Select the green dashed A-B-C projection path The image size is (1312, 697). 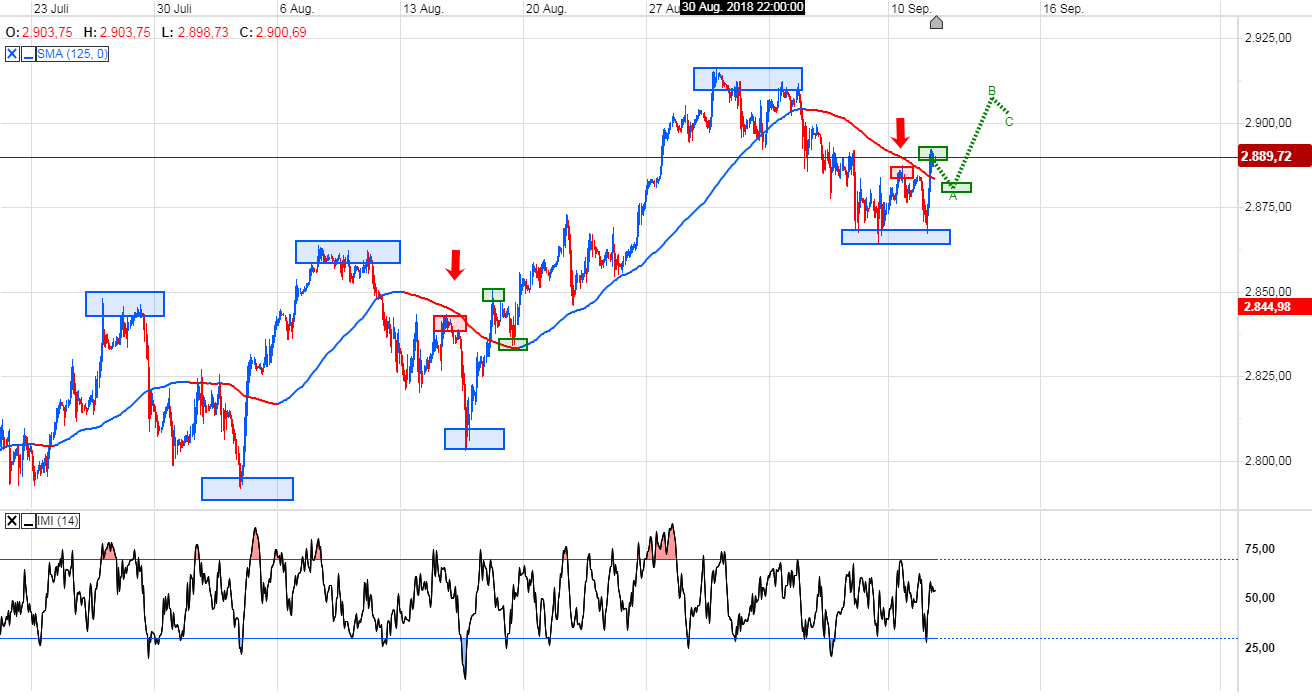[x=972, y=140]
